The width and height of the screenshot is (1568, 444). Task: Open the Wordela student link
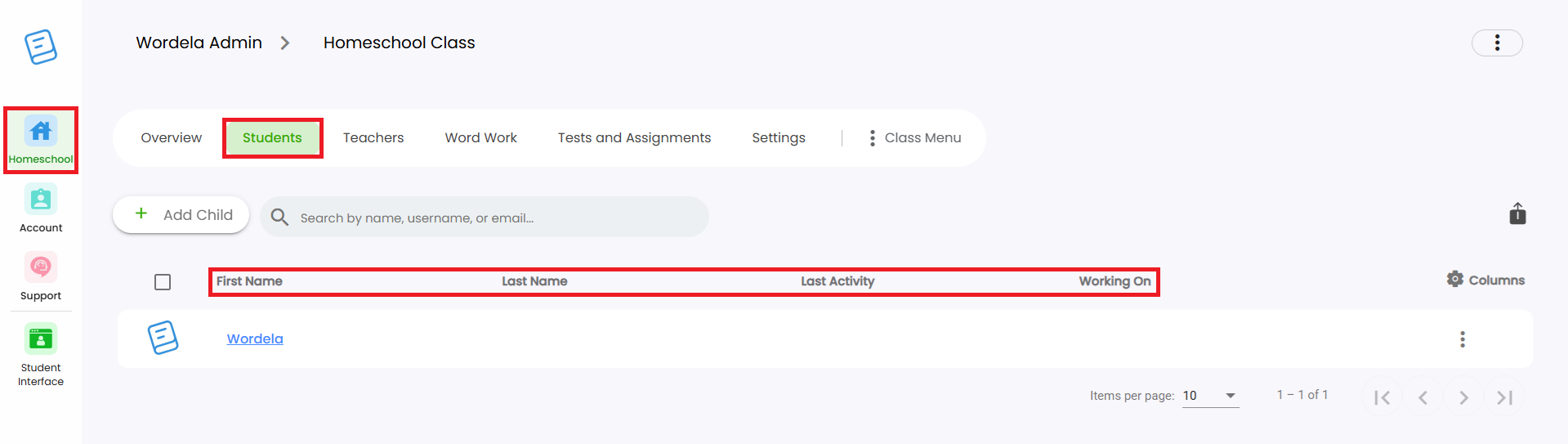coord(255,339)
